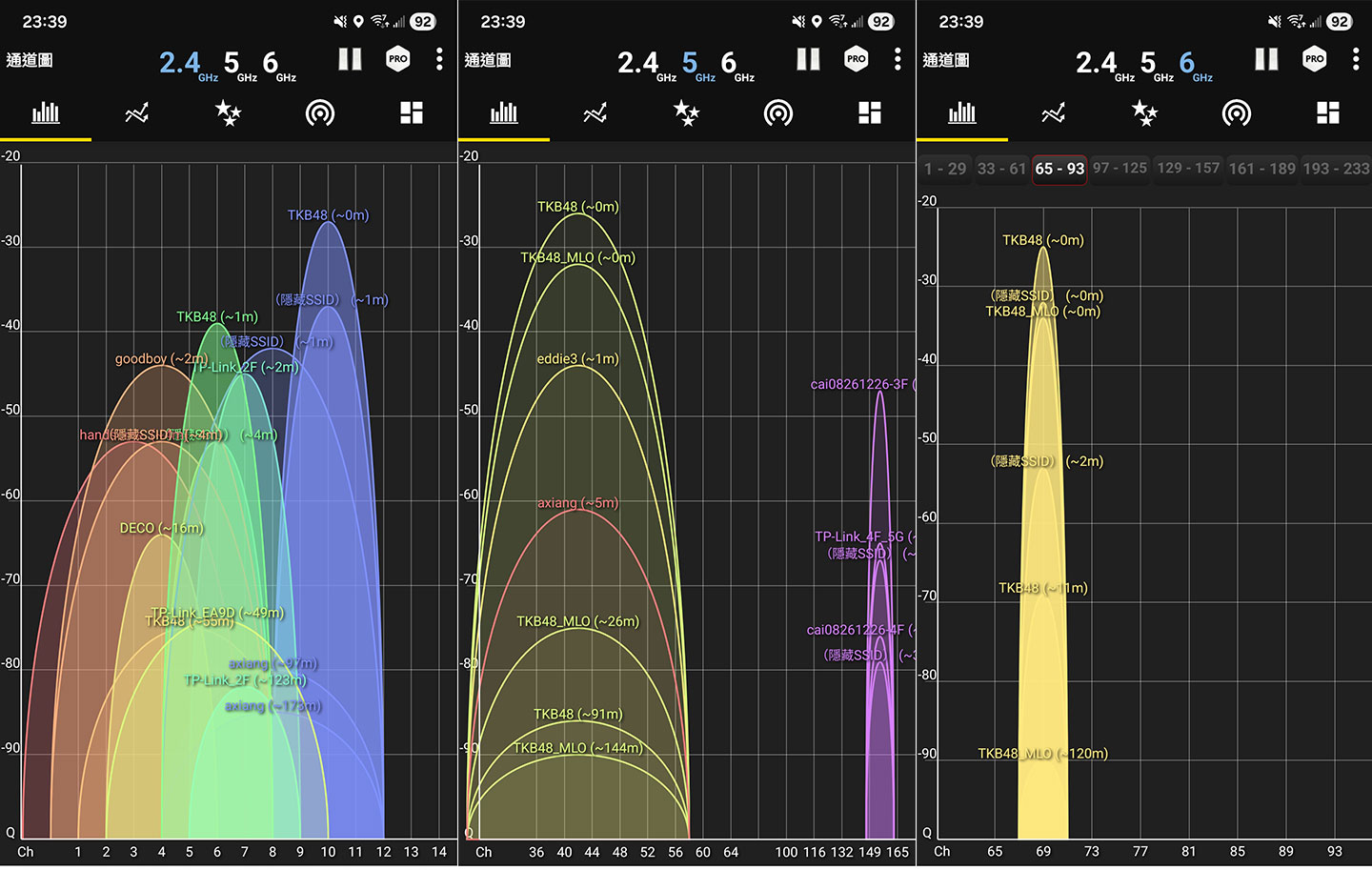Viewport: 1372px width, 870px height.
Task: Open the three-dot overflow menu on the 6 GHz screen
Action: 1356,59
